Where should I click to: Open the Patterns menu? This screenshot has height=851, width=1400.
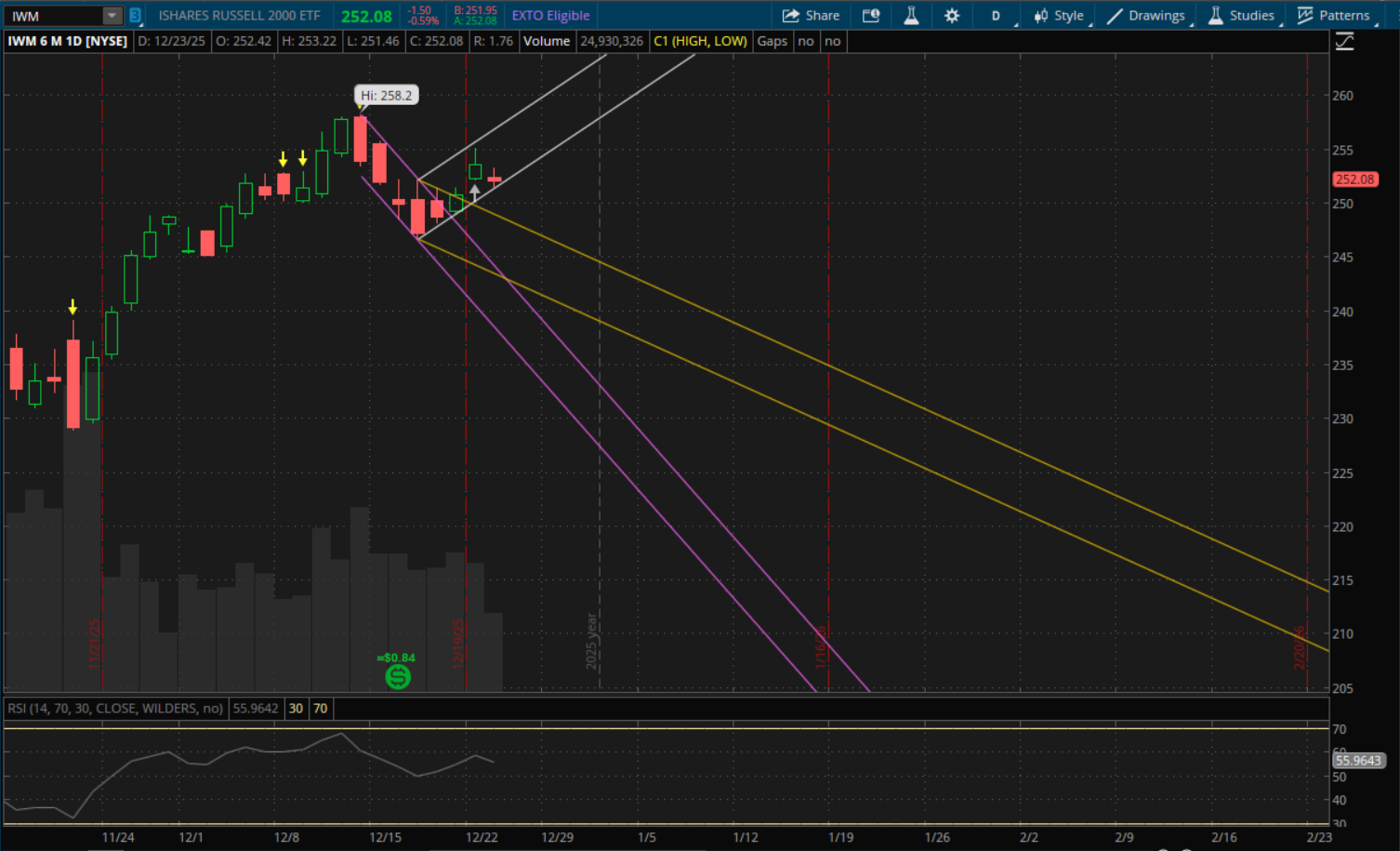coord(1334,16)
